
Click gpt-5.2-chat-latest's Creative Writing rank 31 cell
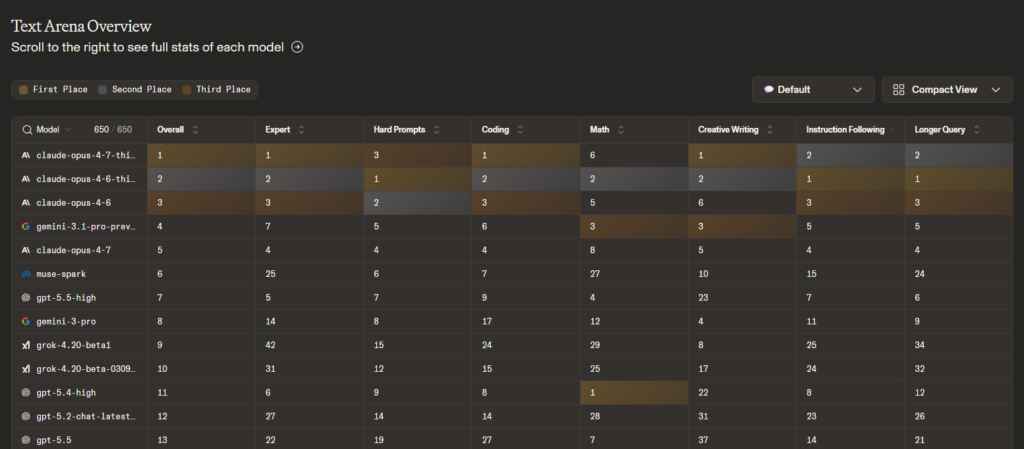coord(743,416)
